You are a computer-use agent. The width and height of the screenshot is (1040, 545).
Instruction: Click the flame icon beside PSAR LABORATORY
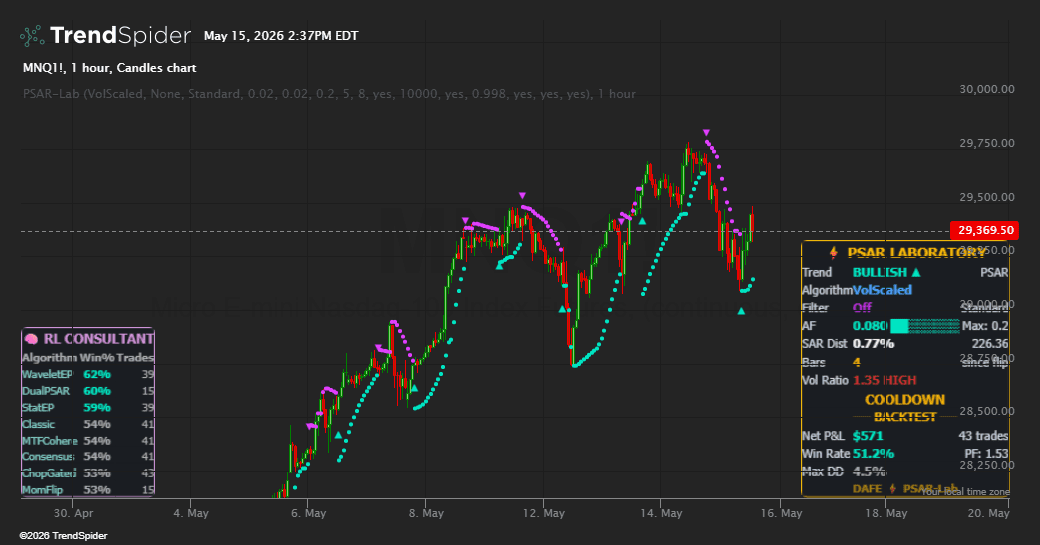[x=834, y=253]
